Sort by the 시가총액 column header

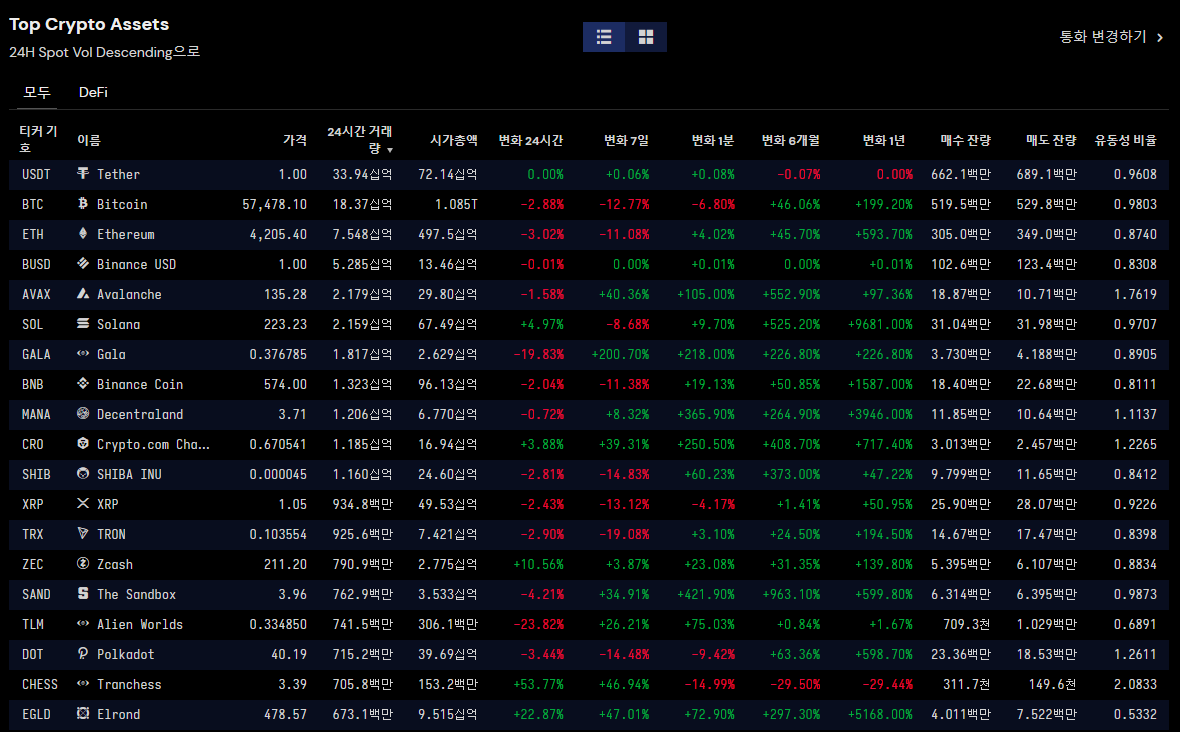coord(454,140)
